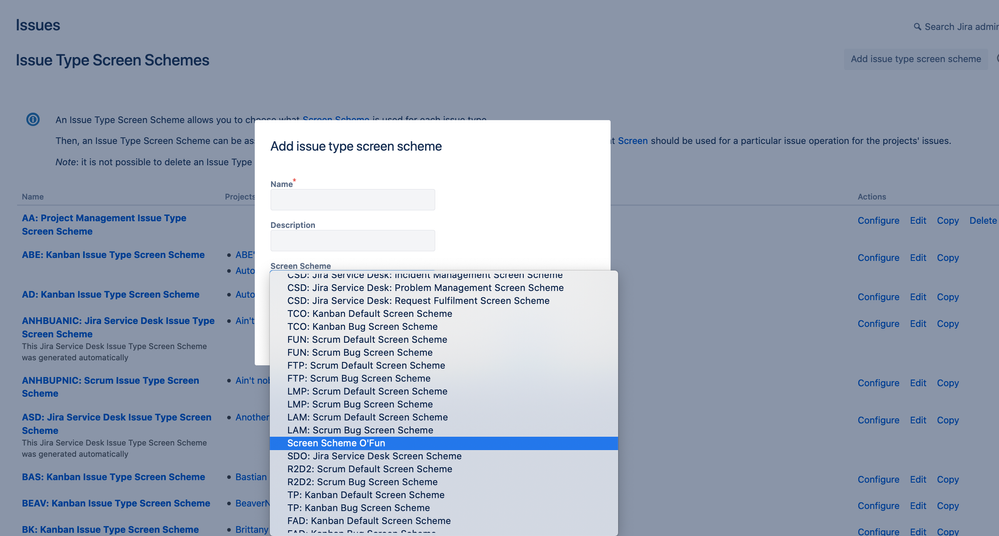Click Edit for AD: Kanban scheme row

(918, 297)
